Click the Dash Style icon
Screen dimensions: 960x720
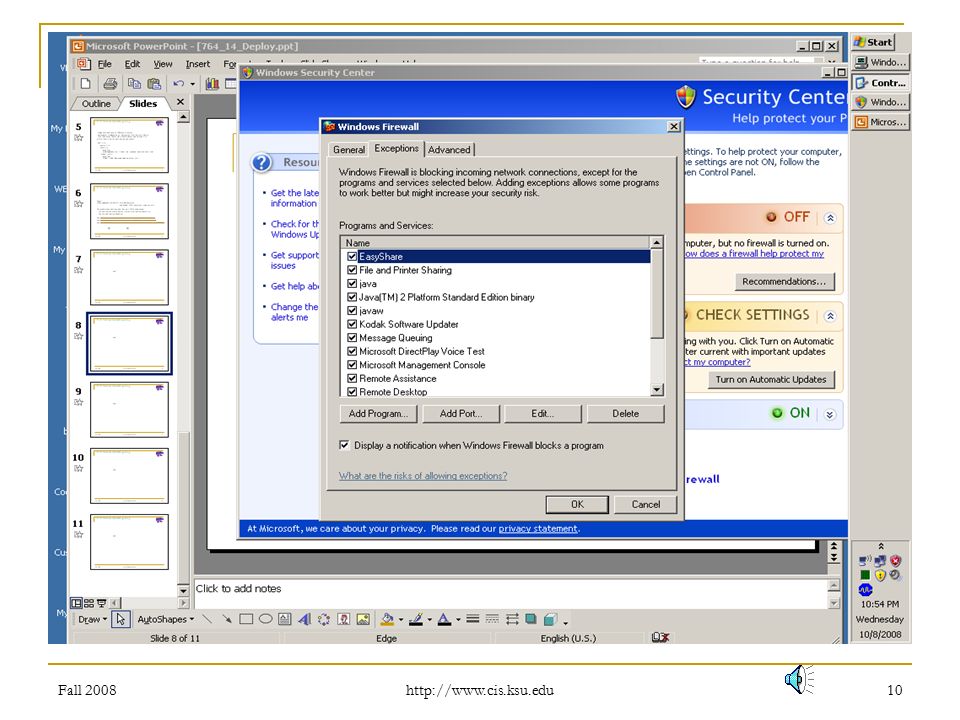[x=492, y=619]
